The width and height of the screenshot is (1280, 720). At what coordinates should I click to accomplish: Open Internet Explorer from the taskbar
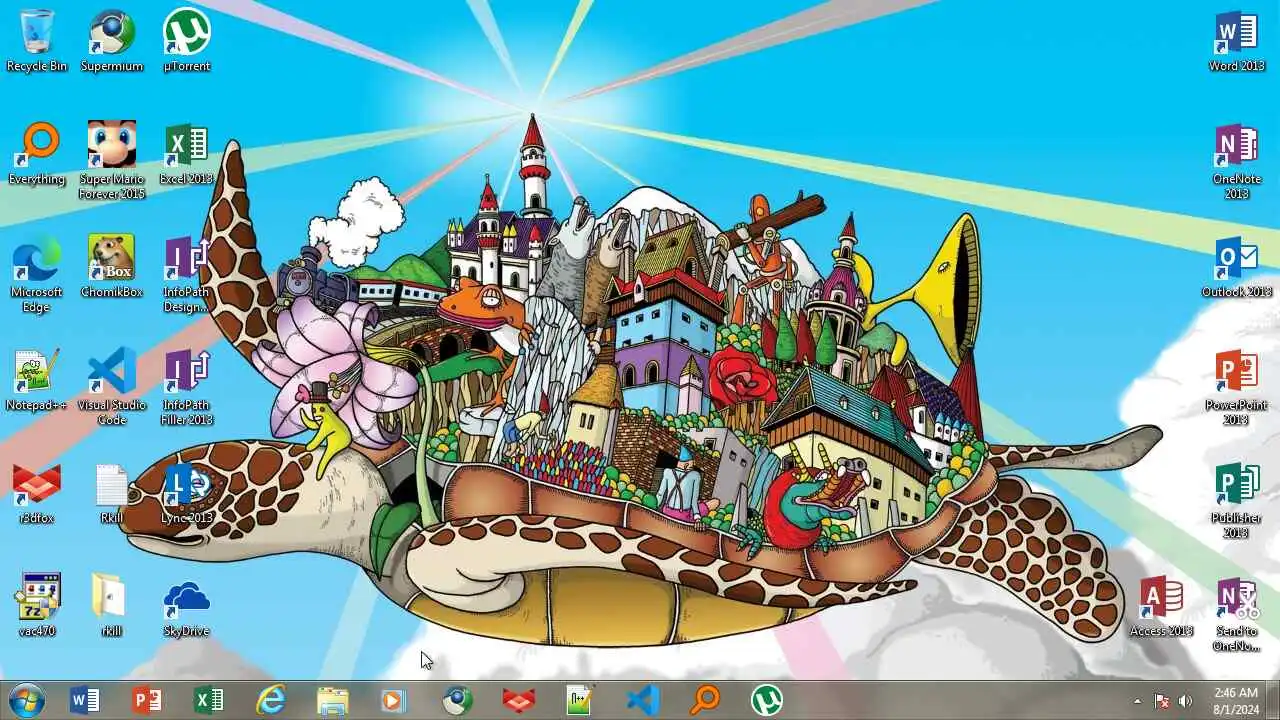(x=271, y=700)
